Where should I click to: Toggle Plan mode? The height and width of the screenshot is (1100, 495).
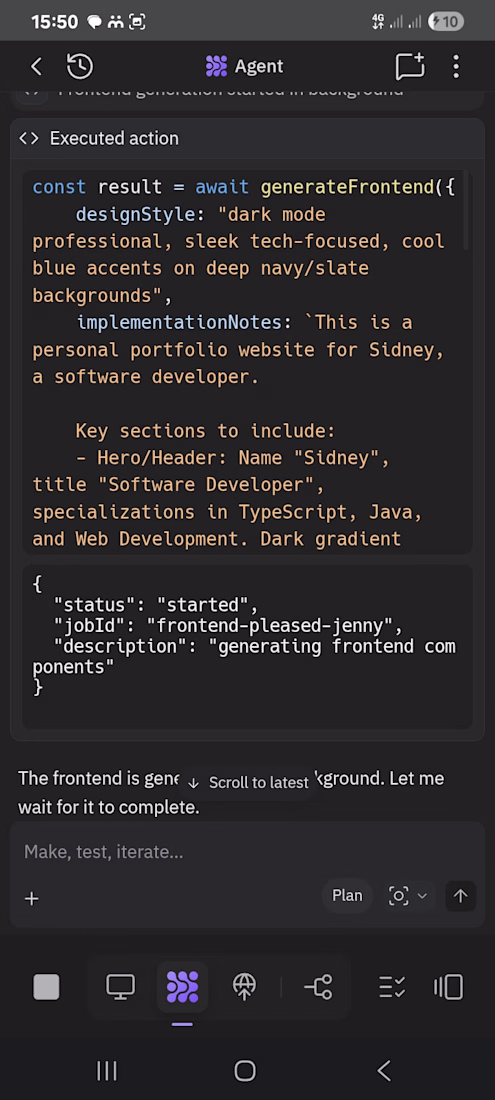tap(347, 896)
